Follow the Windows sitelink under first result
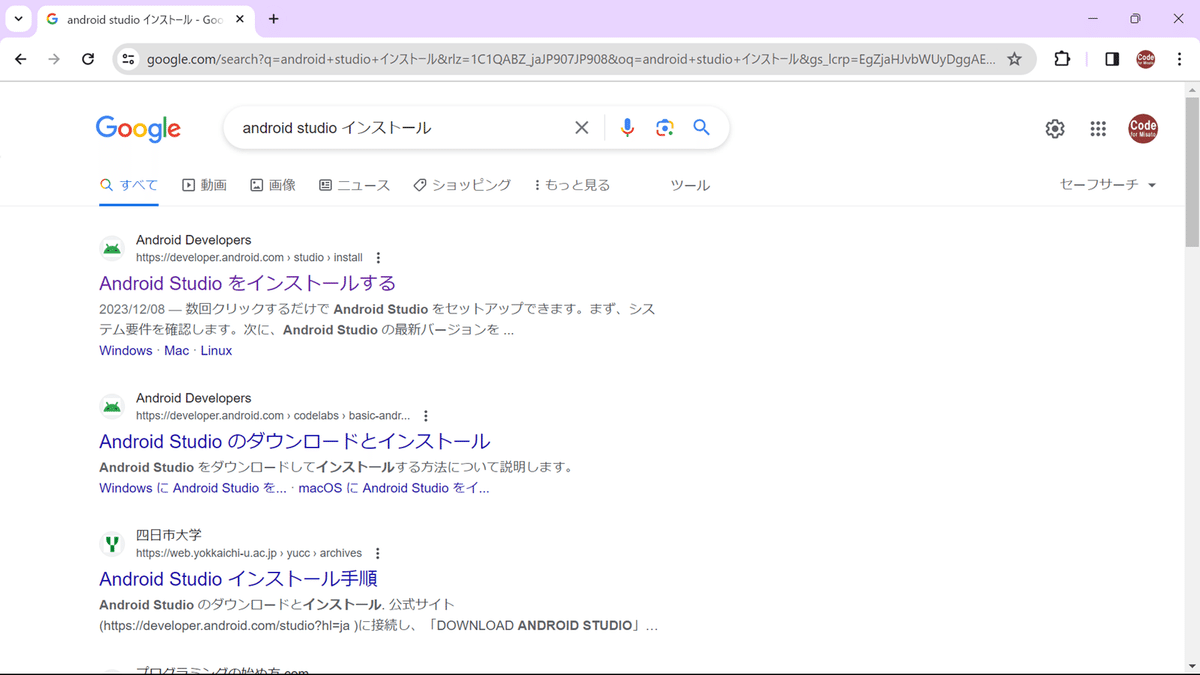1200x675 pixels. pyautogui.click(x=126, y=351)
